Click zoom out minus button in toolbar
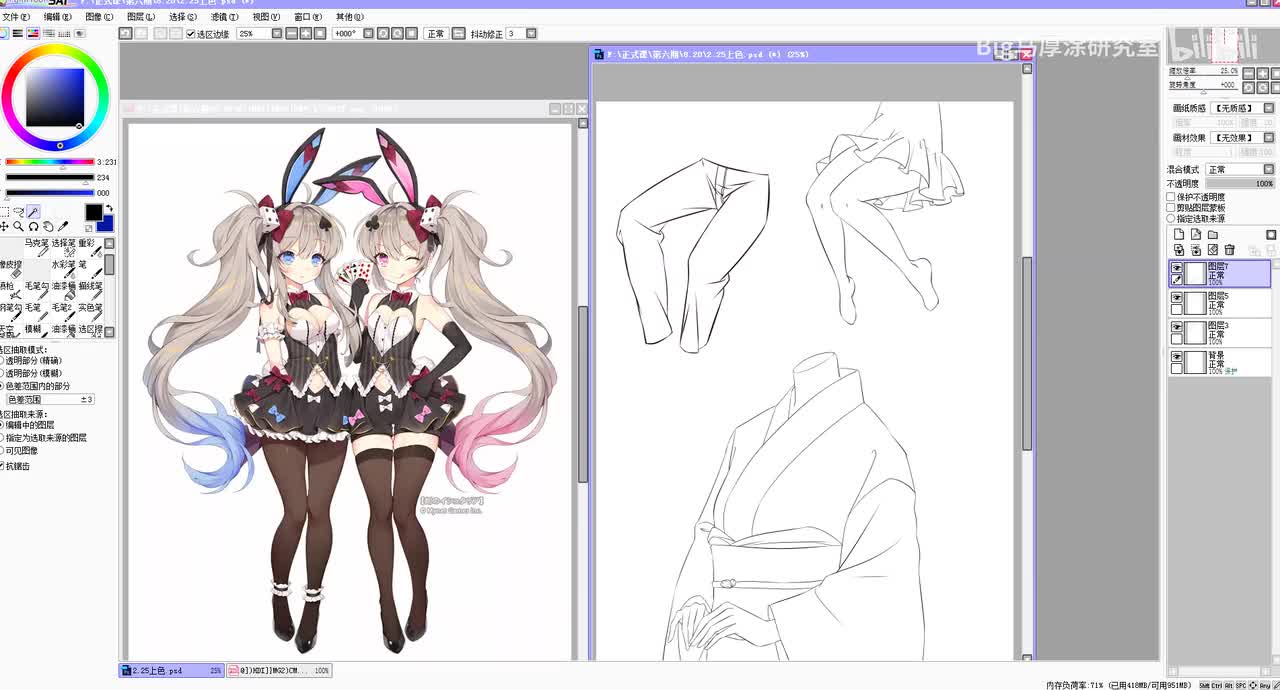 (292, 33)
